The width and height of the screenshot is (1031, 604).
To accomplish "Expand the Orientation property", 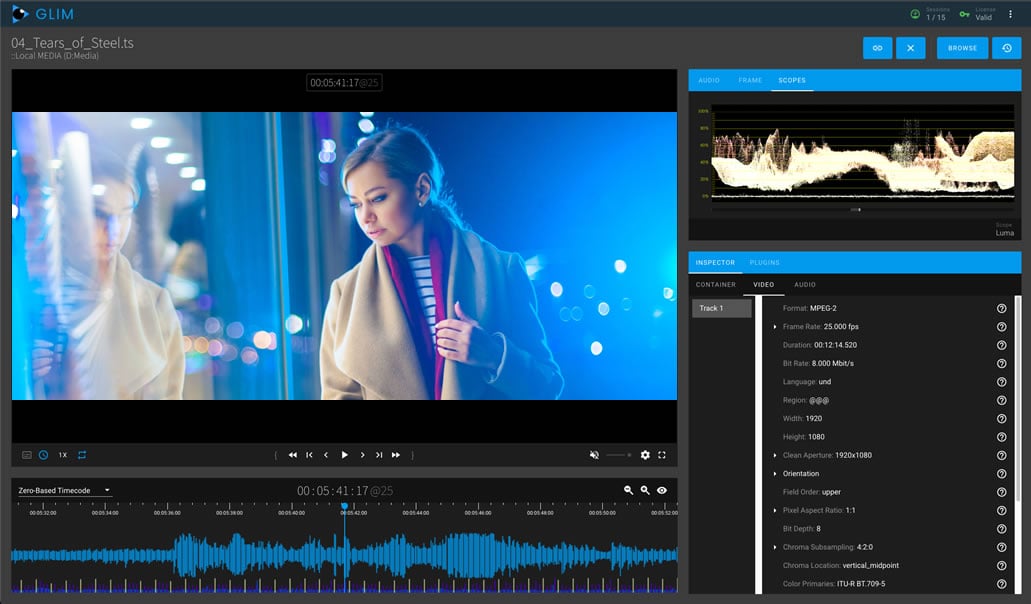I will [x=775, y=474].
